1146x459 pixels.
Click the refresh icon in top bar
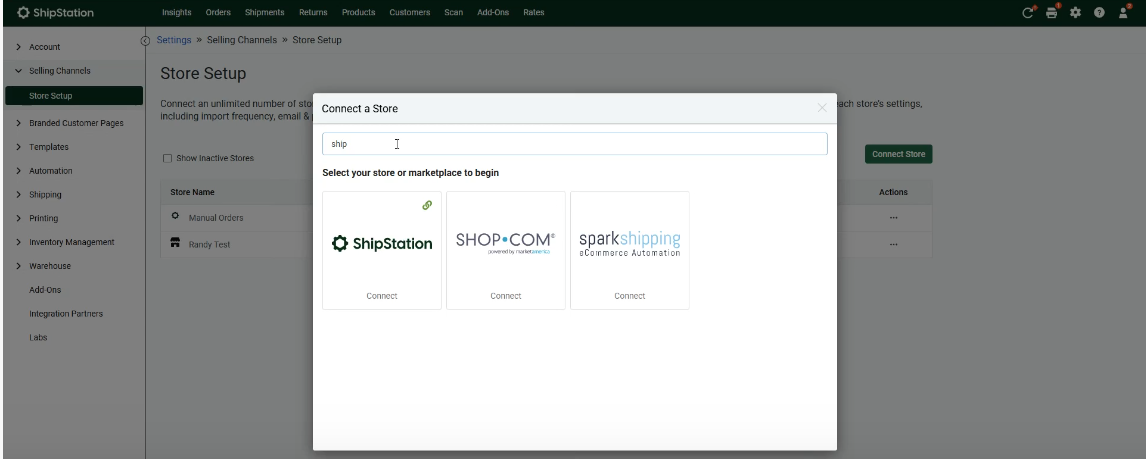point(1027,13)
